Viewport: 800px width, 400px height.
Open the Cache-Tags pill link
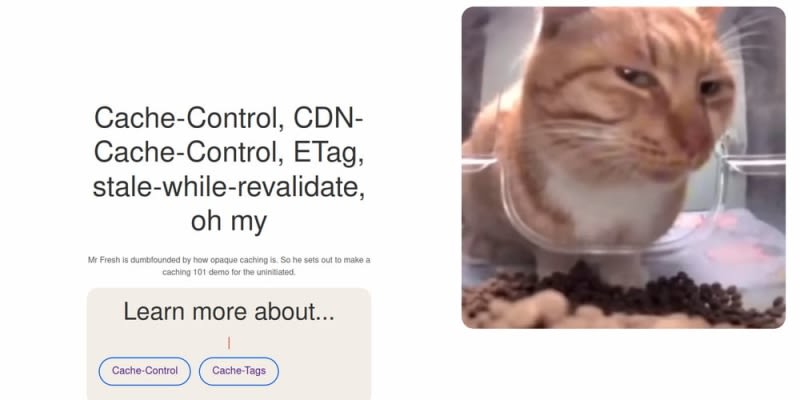[239, 371]
